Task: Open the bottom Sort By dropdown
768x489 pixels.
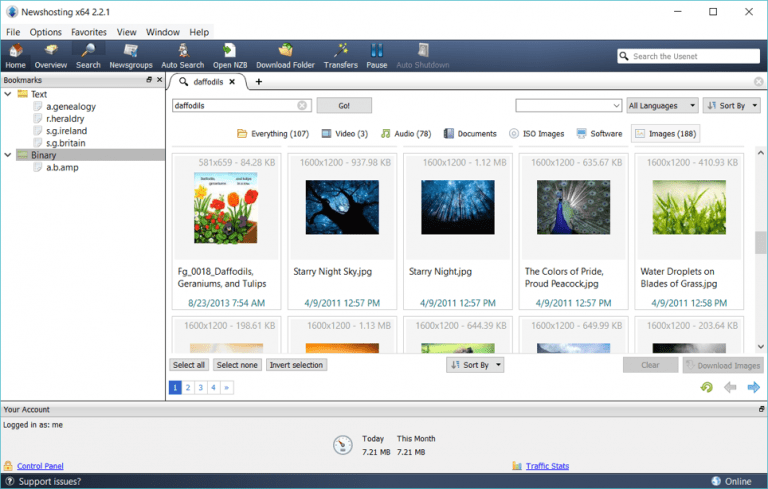Action: [475, 365]
